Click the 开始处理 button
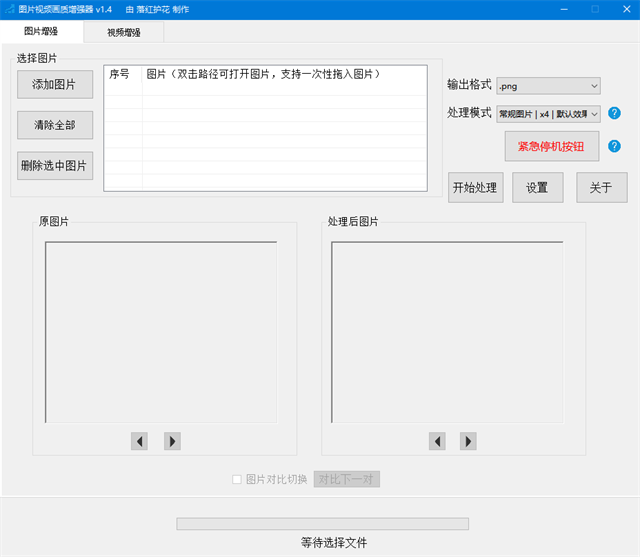The height and width of the screenshot is (557, 640). click(476, 188)
